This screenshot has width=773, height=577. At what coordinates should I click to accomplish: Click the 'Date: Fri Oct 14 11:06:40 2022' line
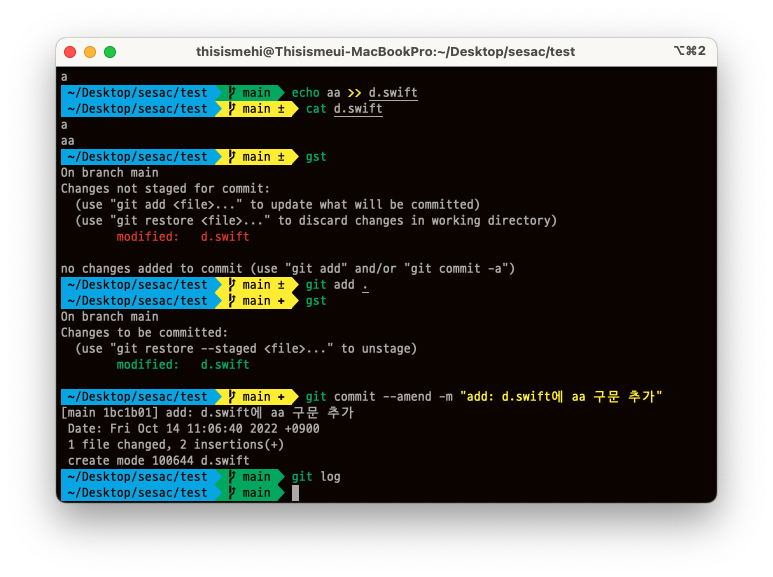(193, 429)
